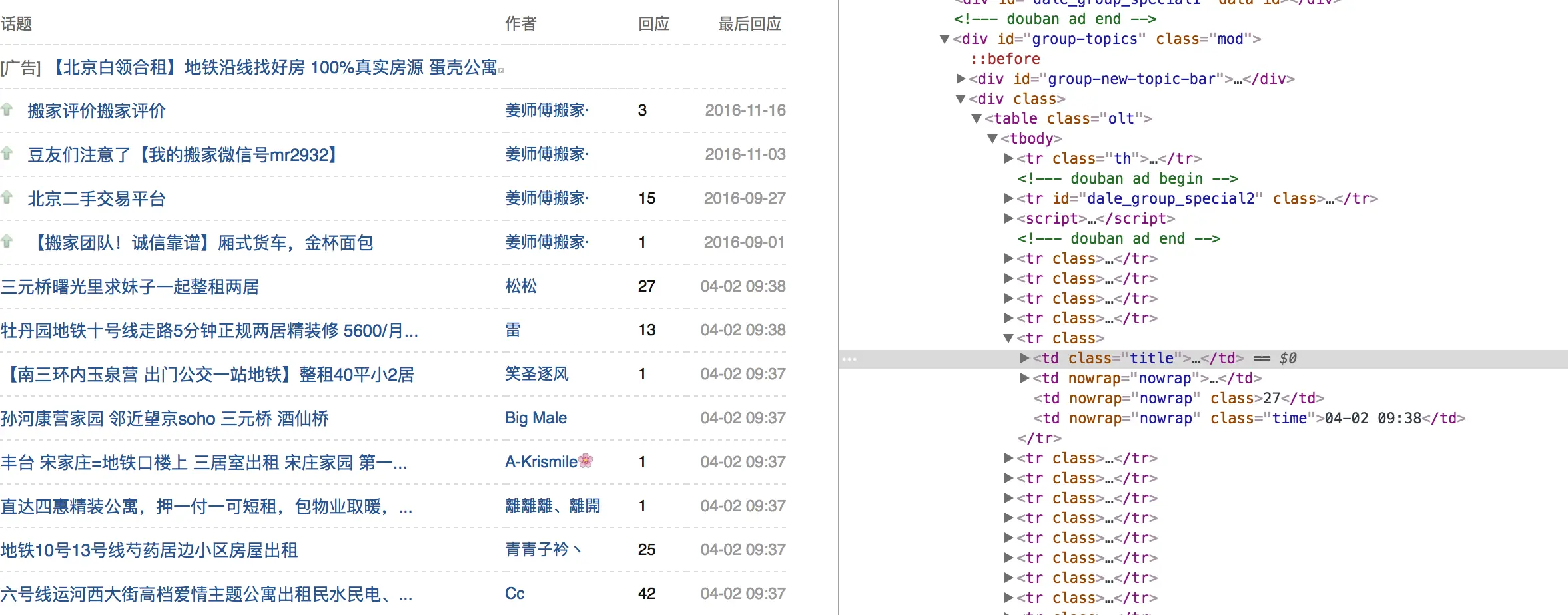1568x615 pixels.
Task: Click reply count 27 in 三元桥曙光里 row
Action: coord(647,286)
